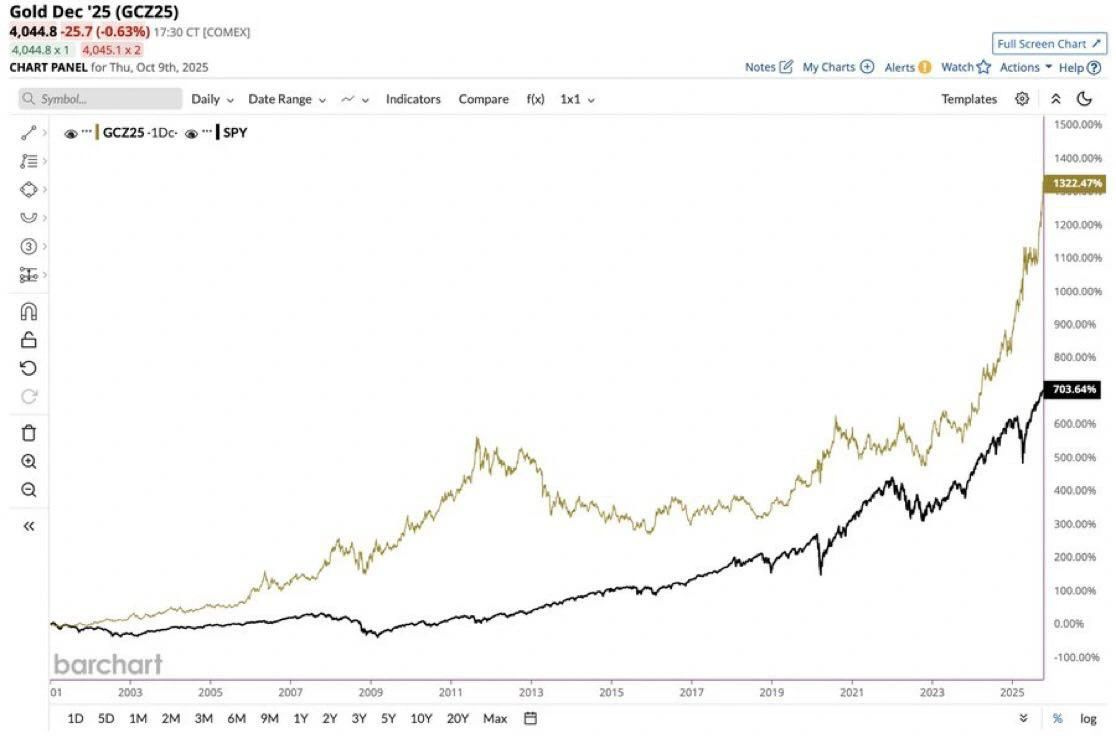Open the Indicators menu
The height and width of the screenshot is (738, 1116).
coord(413,99)
